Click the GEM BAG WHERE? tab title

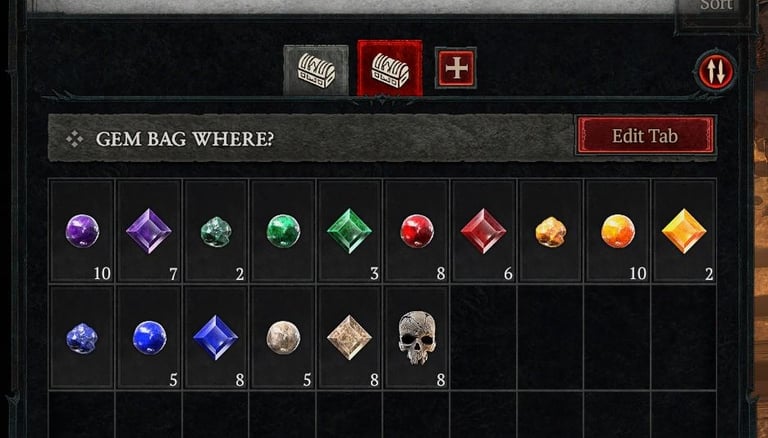(185, 139)
